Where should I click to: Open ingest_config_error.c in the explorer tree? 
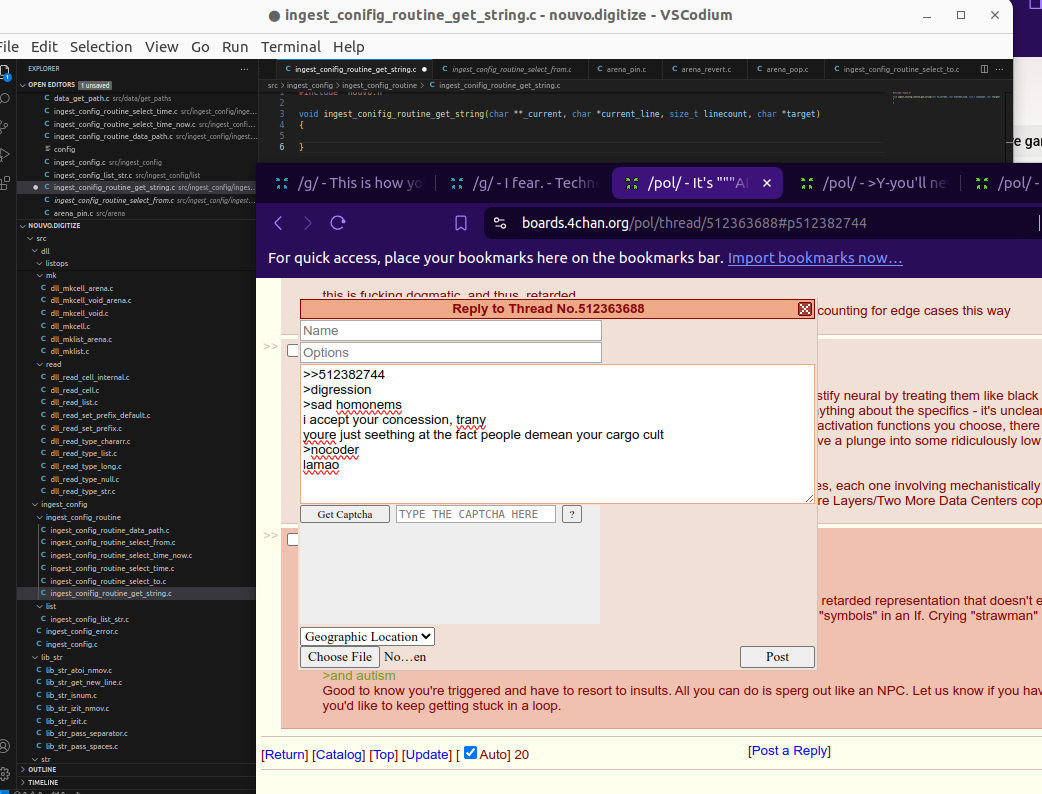82,631
